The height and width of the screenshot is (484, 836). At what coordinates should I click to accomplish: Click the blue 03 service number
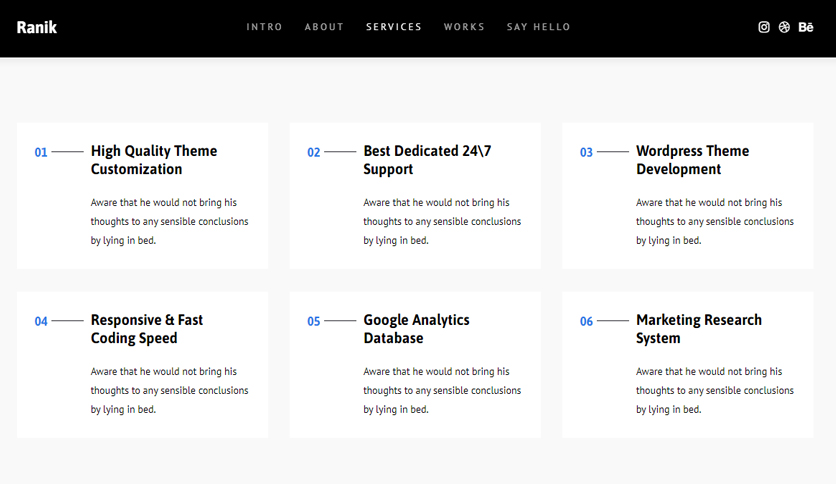(x=586, y=152)
